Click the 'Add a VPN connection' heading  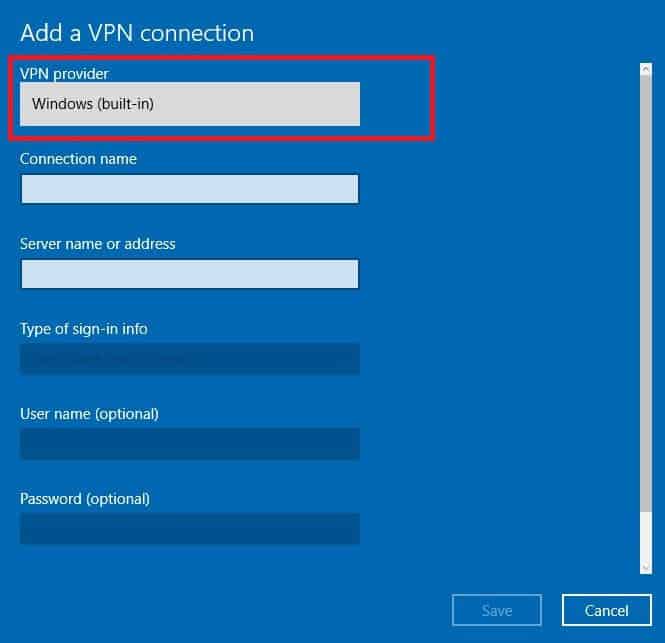137,33
